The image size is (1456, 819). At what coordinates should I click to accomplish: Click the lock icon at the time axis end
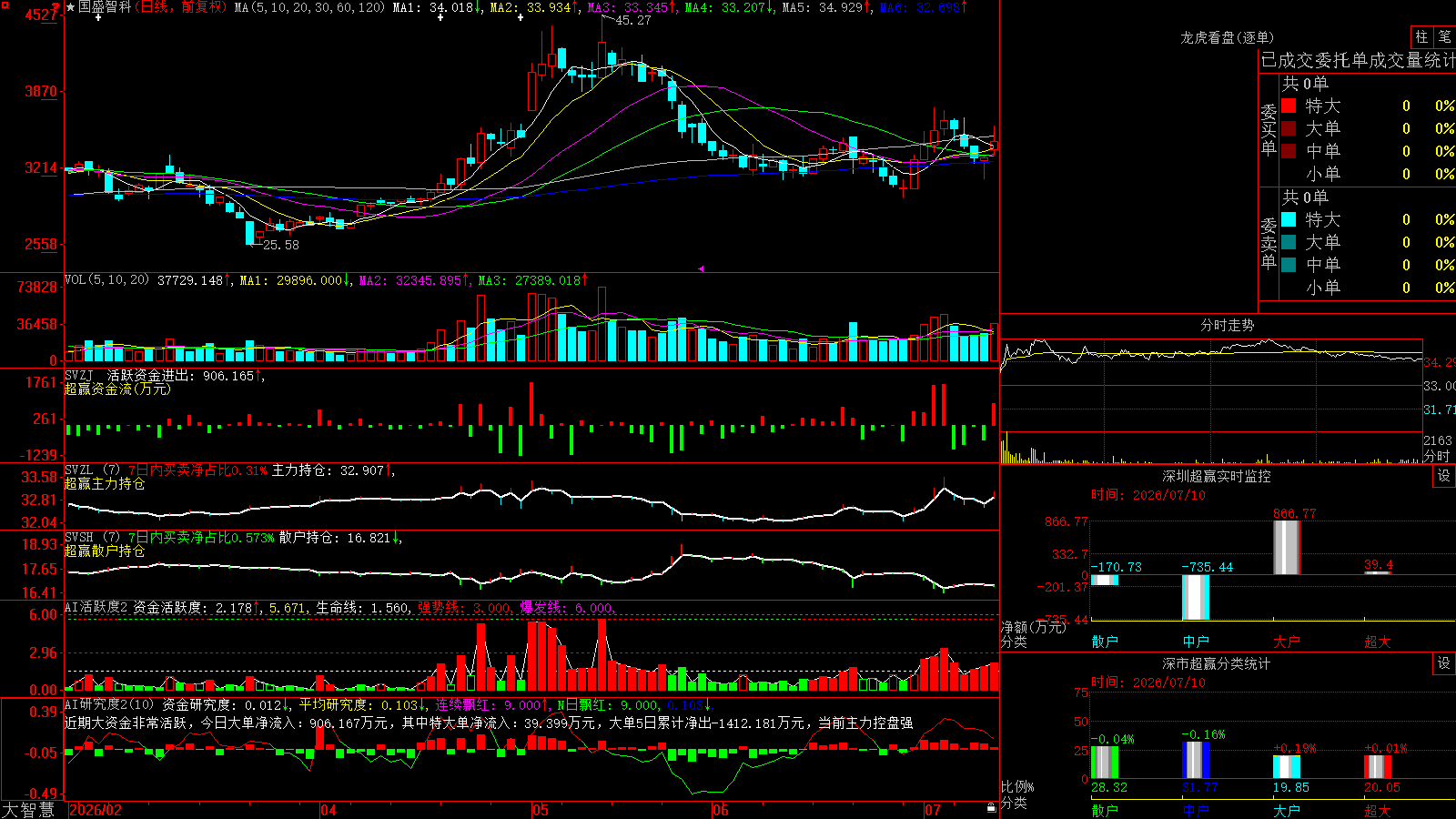pyautogui.click(x=992, y=808)
